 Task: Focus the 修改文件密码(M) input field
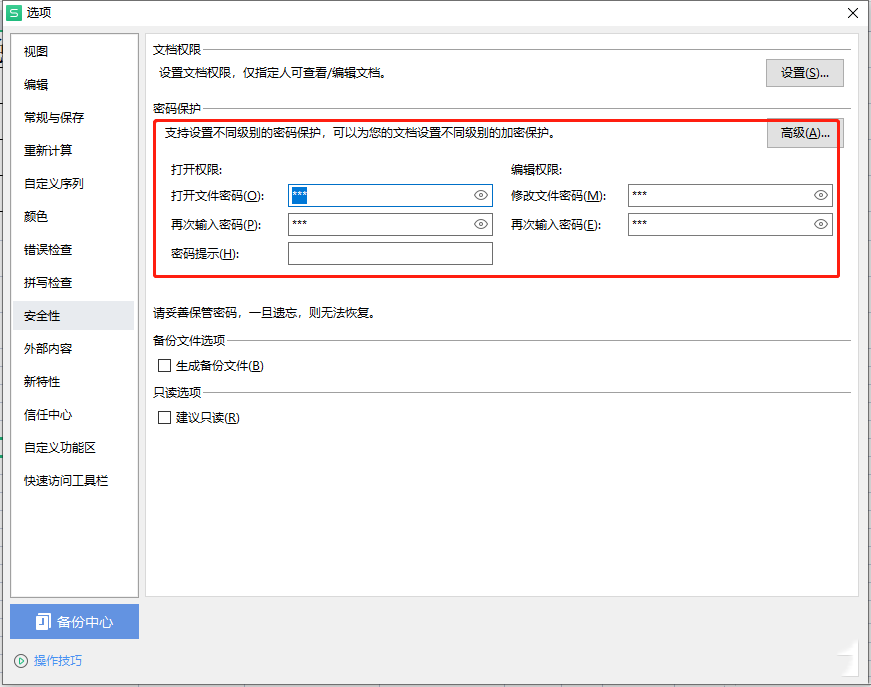pos(730,195)
